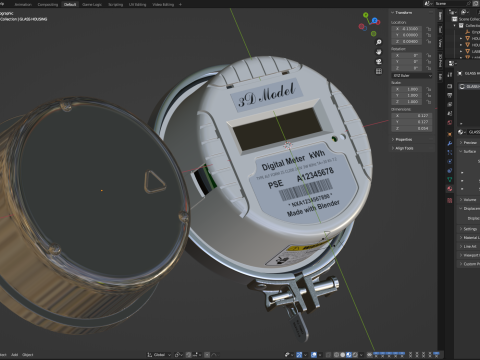The image size is (480, 360).
Task: Toggle viewport gizmos button
Action: point(299,355)
